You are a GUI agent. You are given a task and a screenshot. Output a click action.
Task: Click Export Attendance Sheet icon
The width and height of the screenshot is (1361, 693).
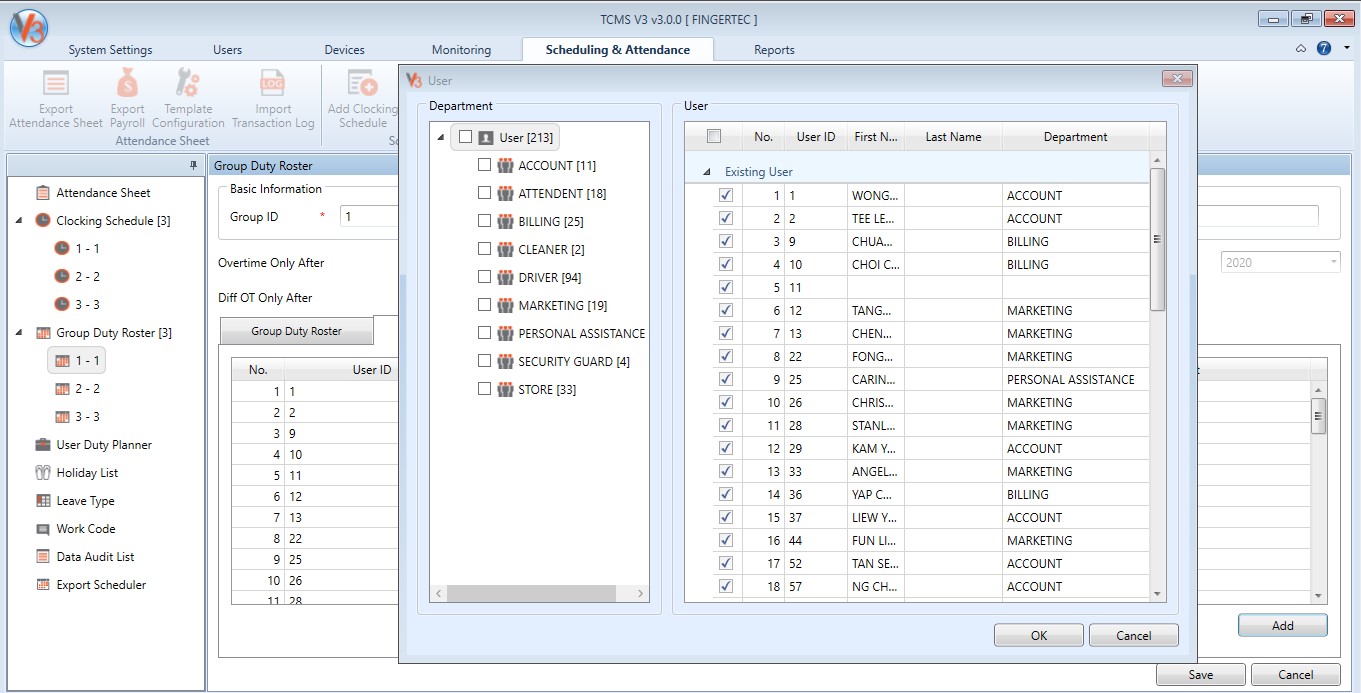point(56,83)
